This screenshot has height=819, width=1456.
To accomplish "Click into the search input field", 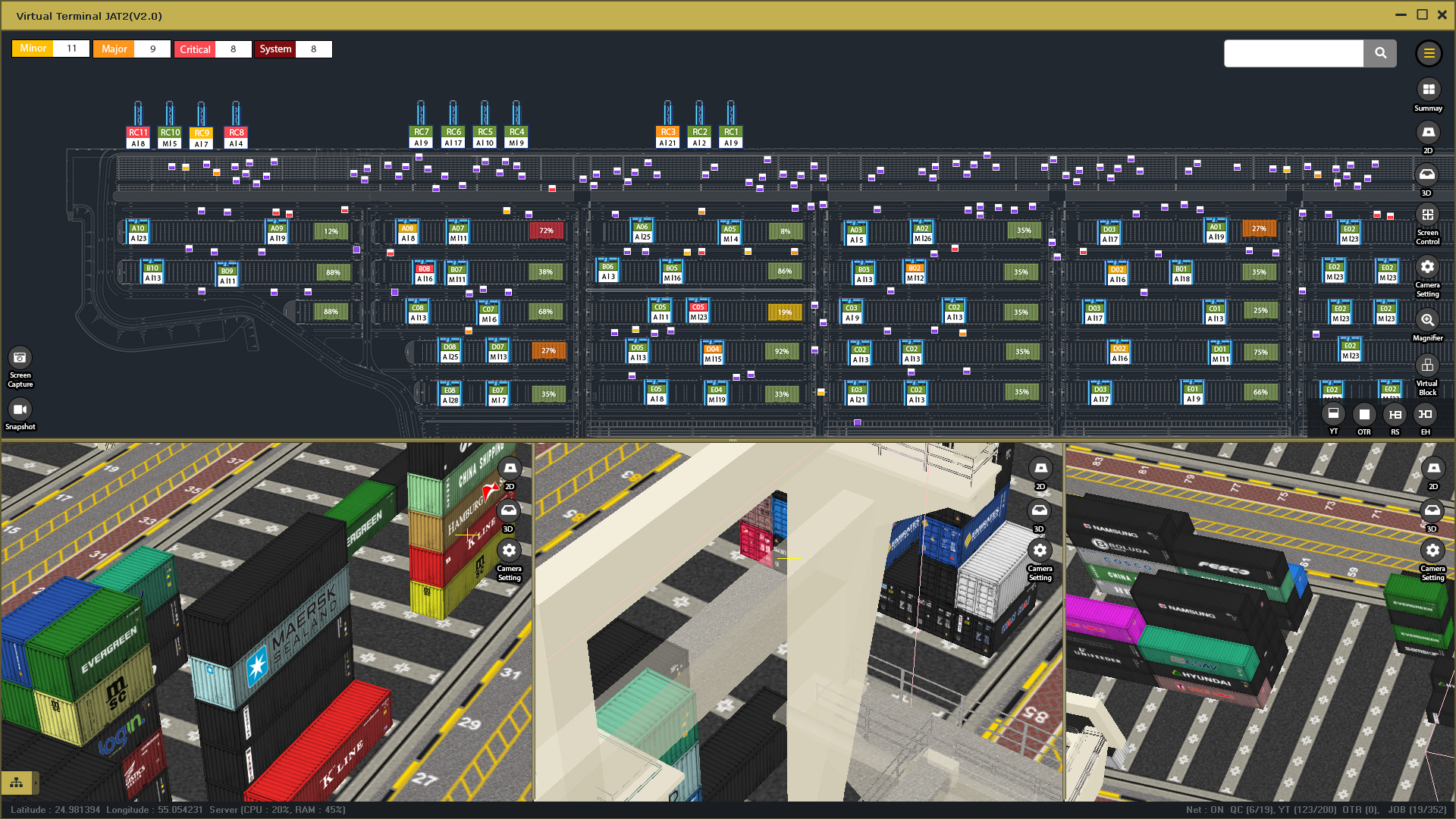I will tap(1293, 53).
